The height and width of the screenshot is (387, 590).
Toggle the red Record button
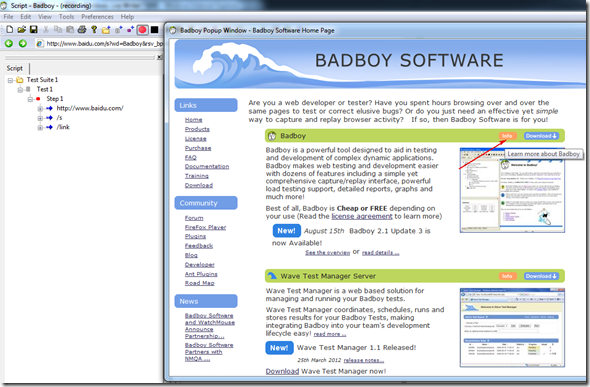coord(143,29)
